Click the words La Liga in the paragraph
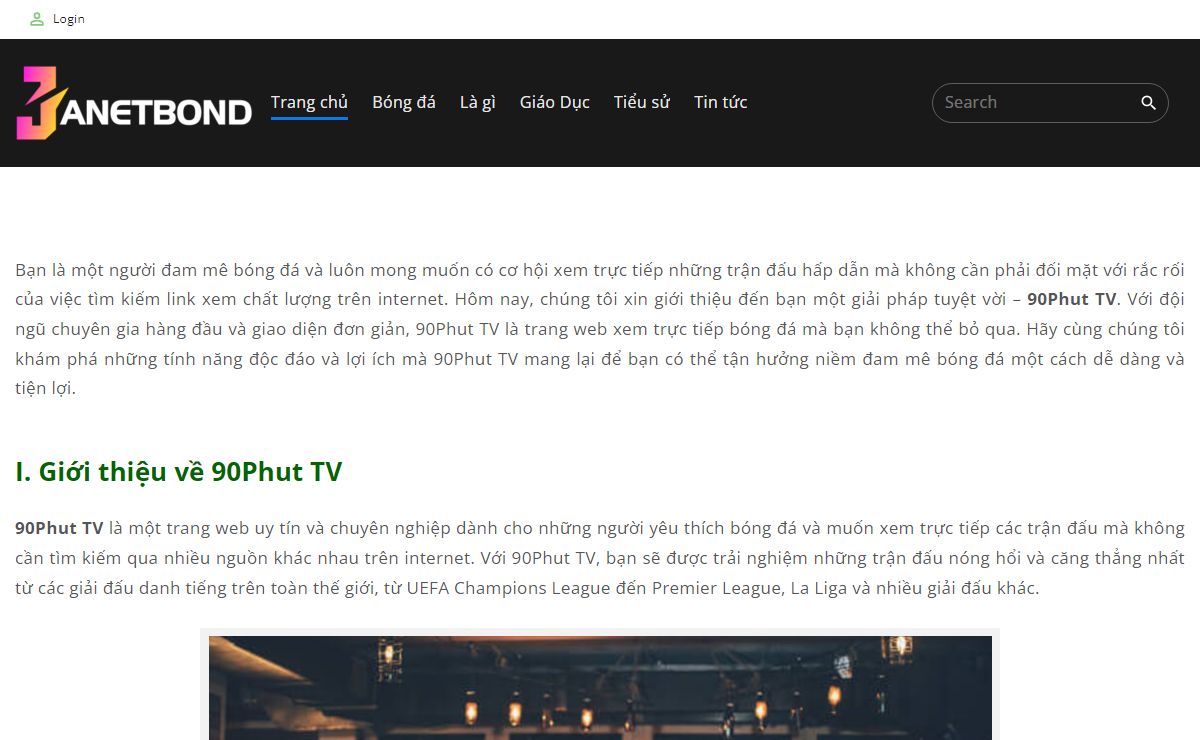 point(817,588)
